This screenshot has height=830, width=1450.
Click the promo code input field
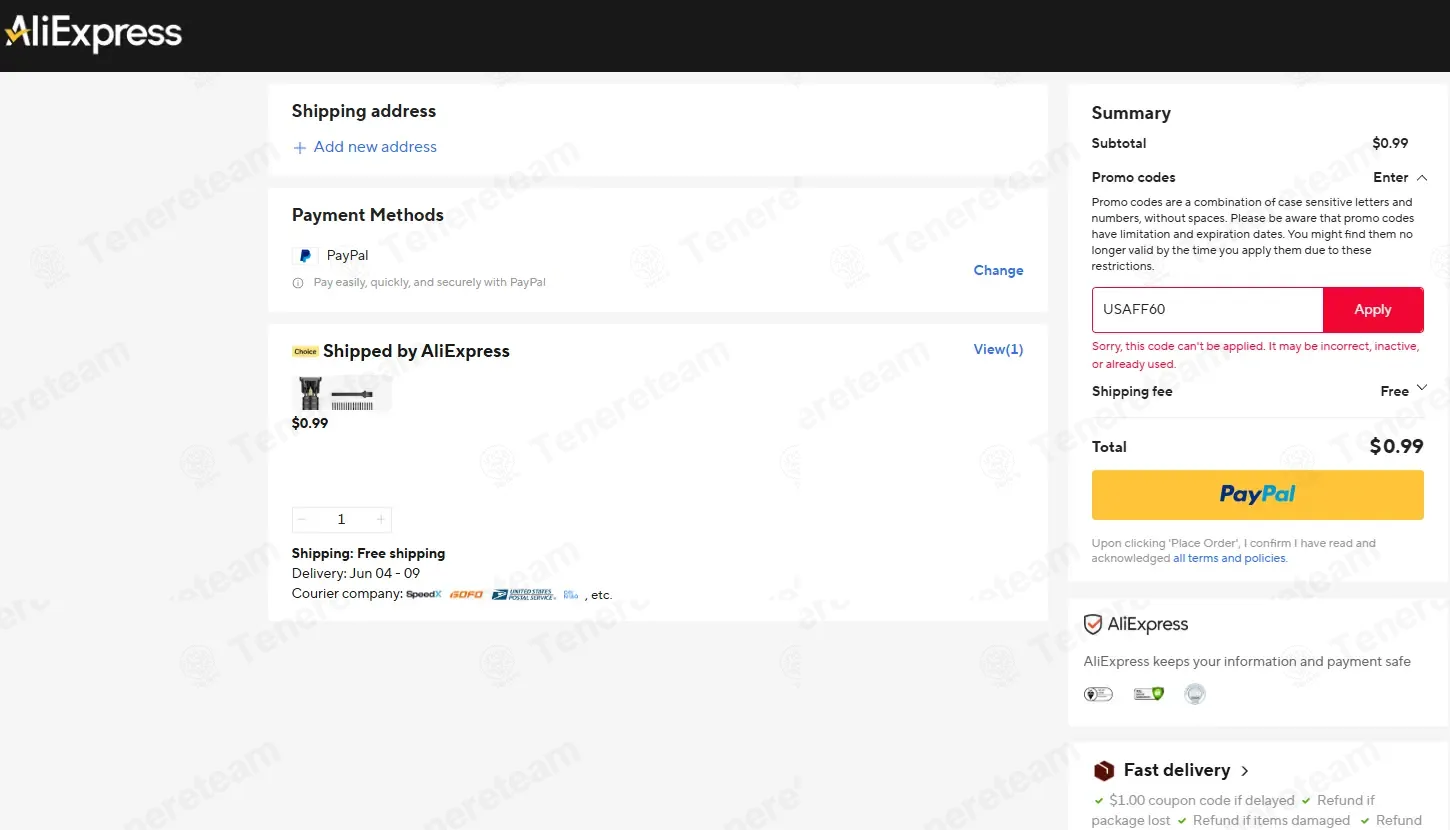(1207, 310)
